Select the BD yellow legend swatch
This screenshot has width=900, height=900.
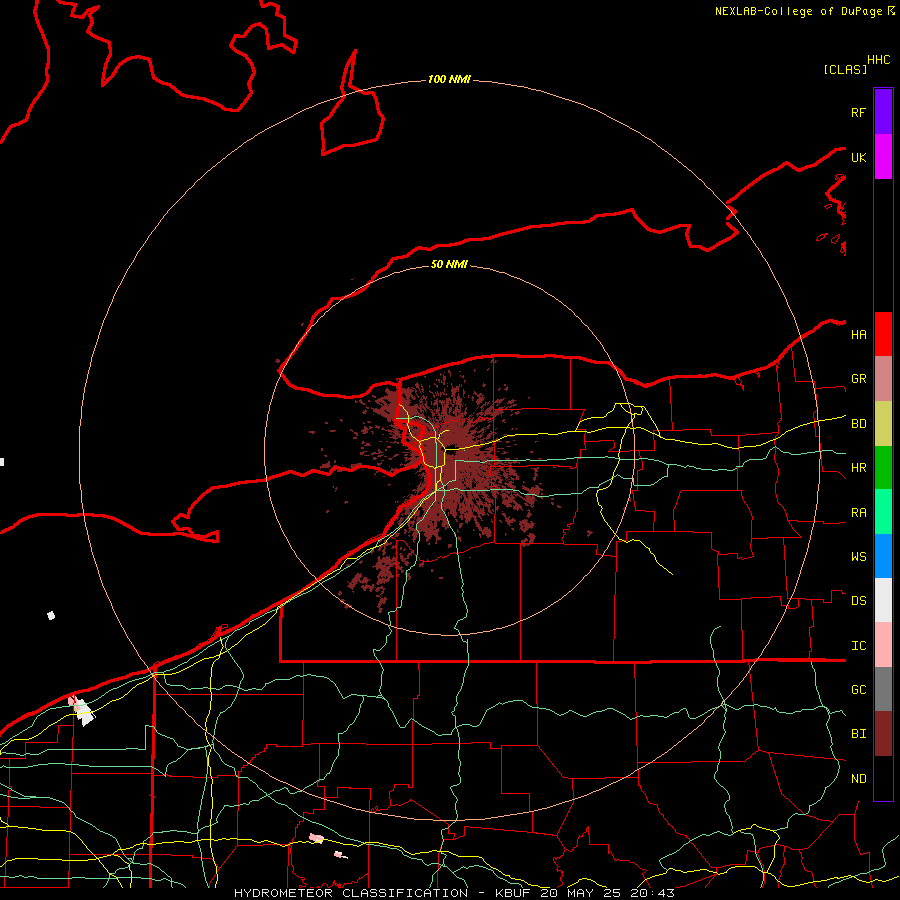[x=883, y=424]
